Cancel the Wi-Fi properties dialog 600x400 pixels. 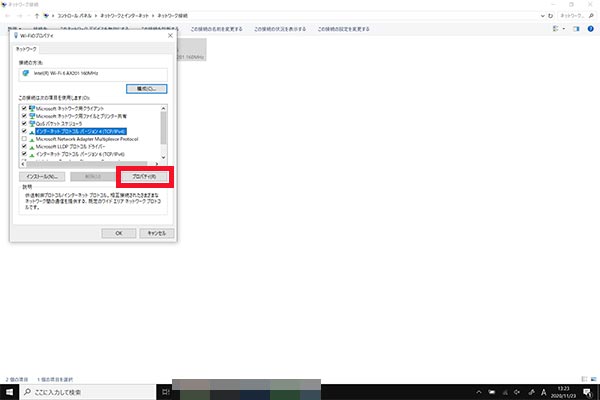(155, 231)
